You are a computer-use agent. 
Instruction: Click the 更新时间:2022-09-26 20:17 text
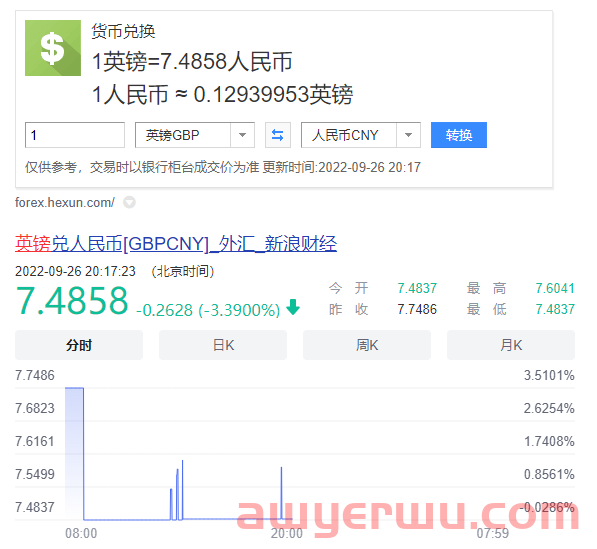[342, 167]
